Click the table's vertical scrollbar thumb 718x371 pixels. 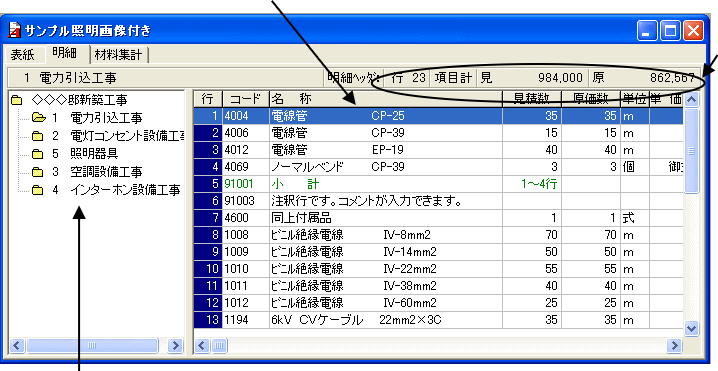click(x=691, y=151)
